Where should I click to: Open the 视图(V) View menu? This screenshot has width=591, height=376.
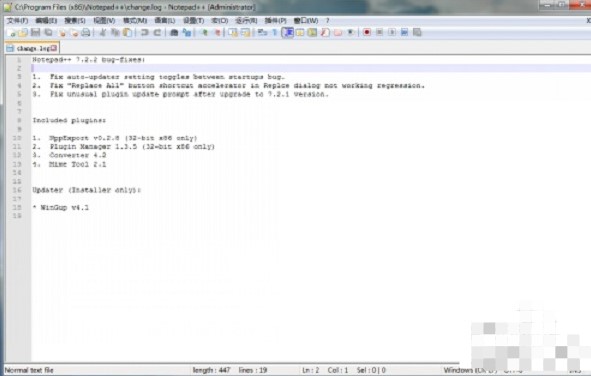(104, 20)
